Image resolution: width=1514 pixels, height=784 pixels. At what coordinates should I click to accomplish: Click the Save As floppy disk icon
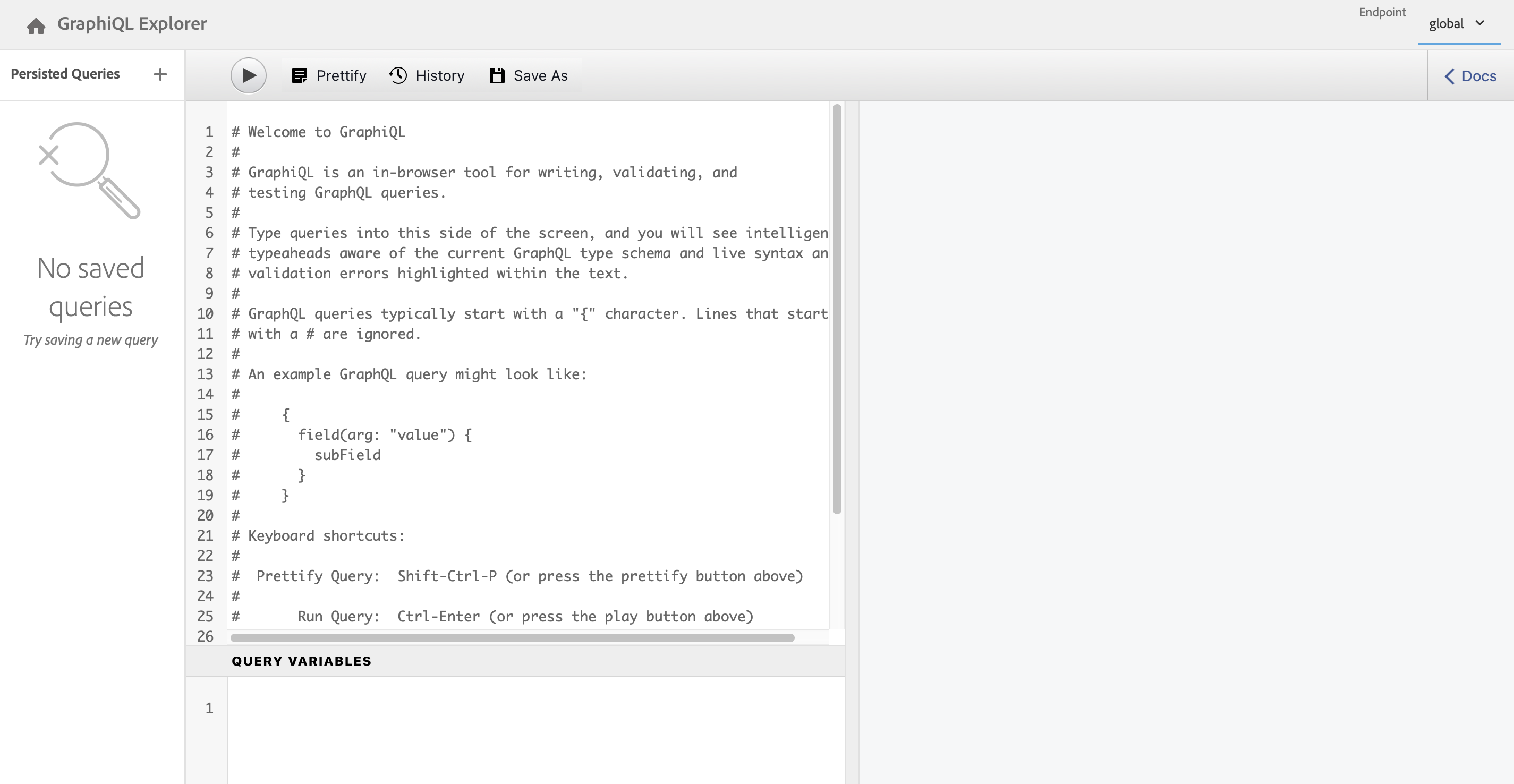coord(497,75)
